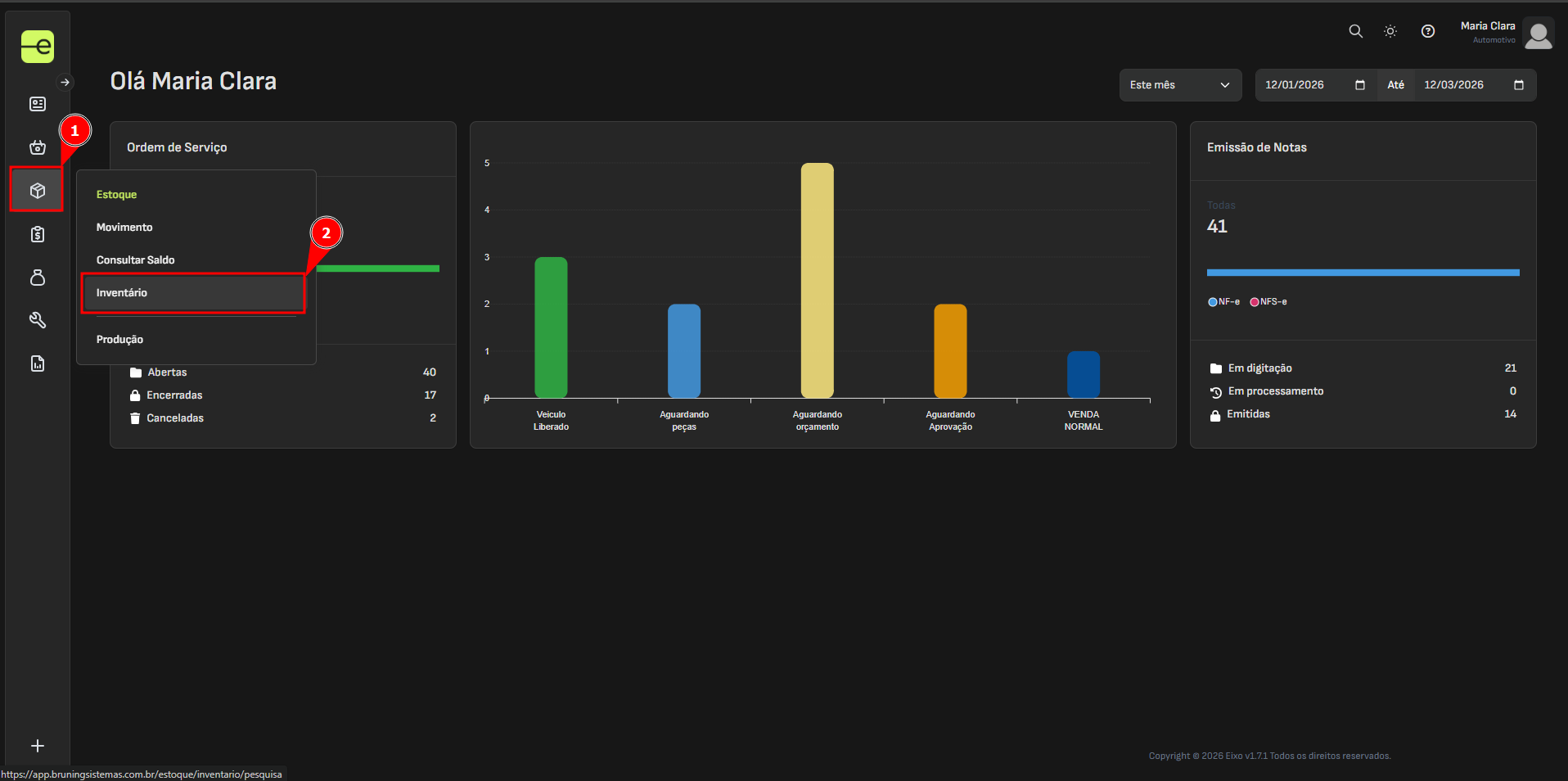
Task: Open the reports document sidebar icon
Action: [38, 363]
